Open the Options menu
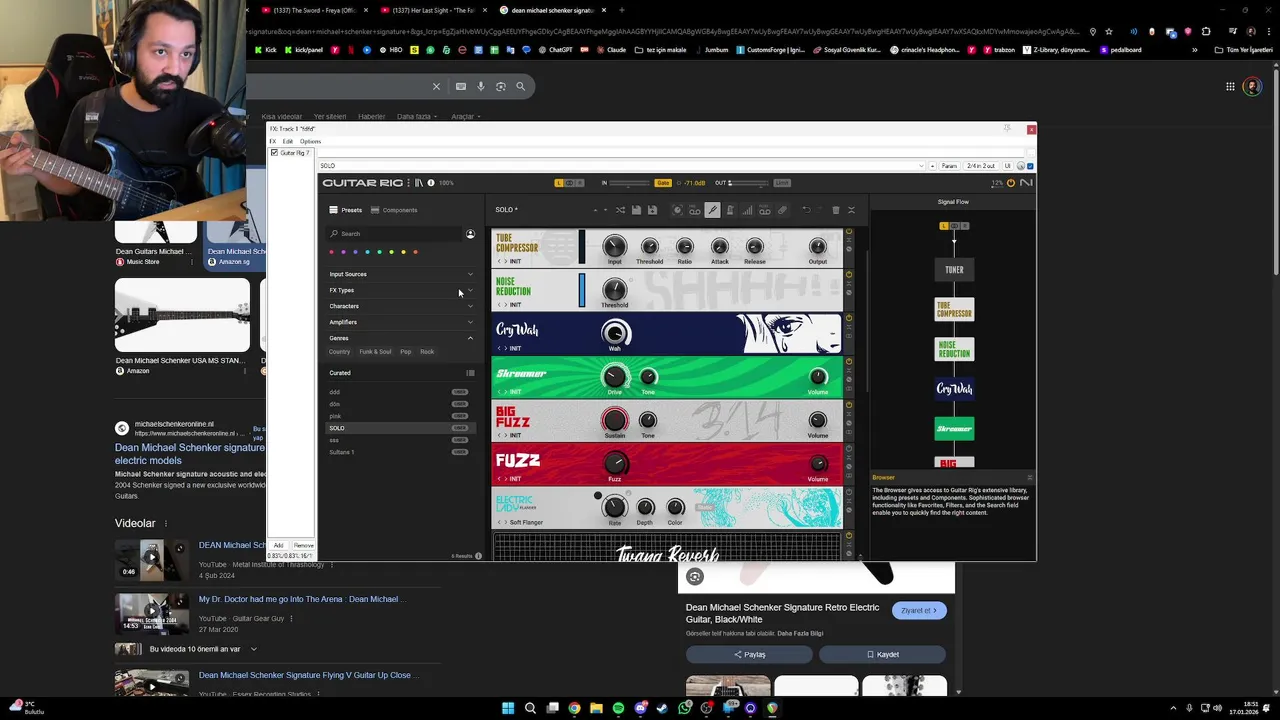1280x720 pixels. click(x=310, y=141)
